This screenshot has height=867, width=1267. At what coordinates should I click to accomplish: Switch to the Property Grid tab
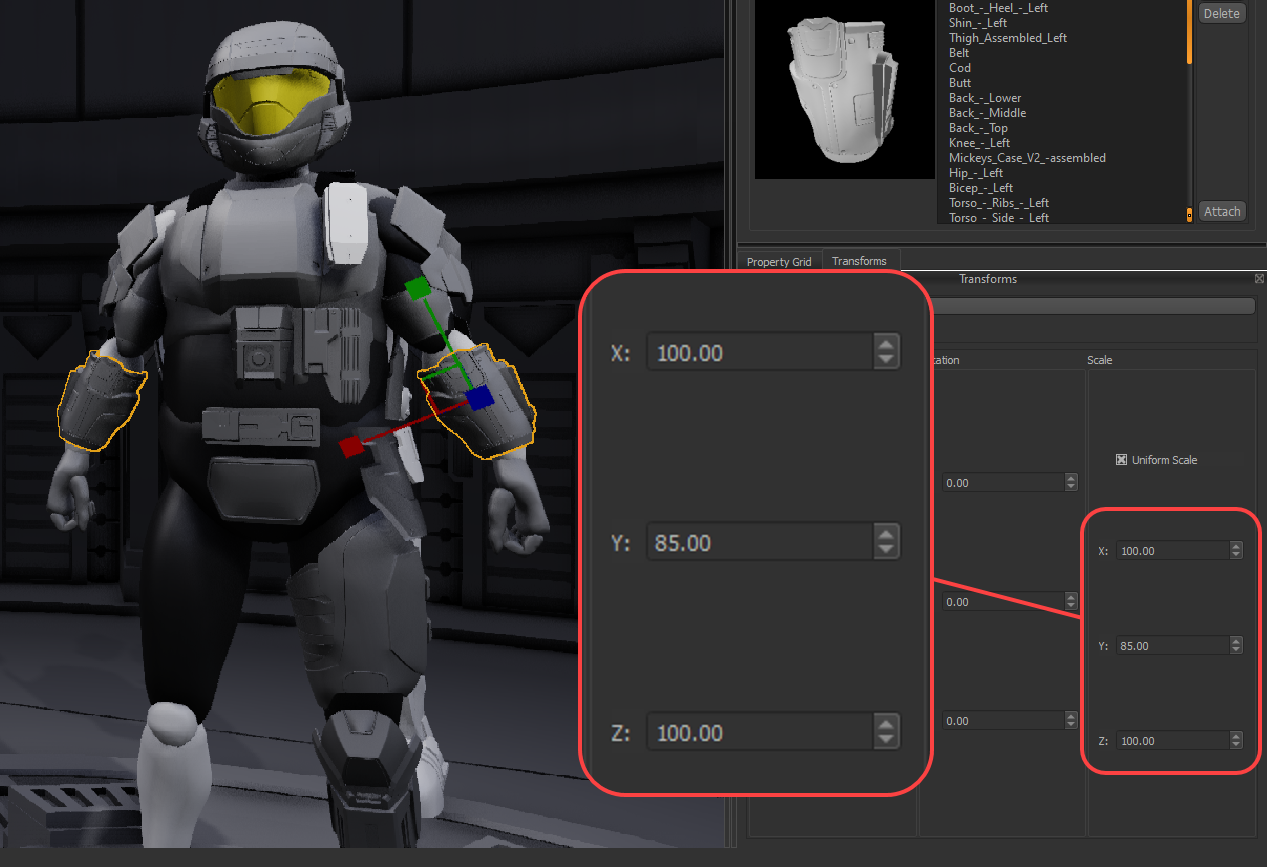tap(779, 261)
